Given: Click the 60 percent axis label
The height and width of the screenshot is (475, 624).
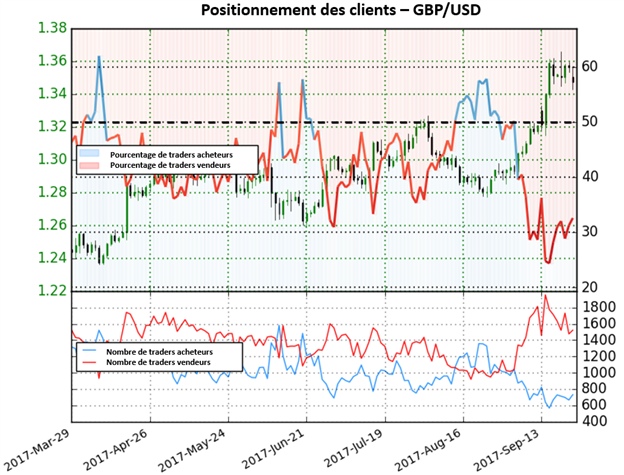Looking at the screenshot, I should 589,66.
